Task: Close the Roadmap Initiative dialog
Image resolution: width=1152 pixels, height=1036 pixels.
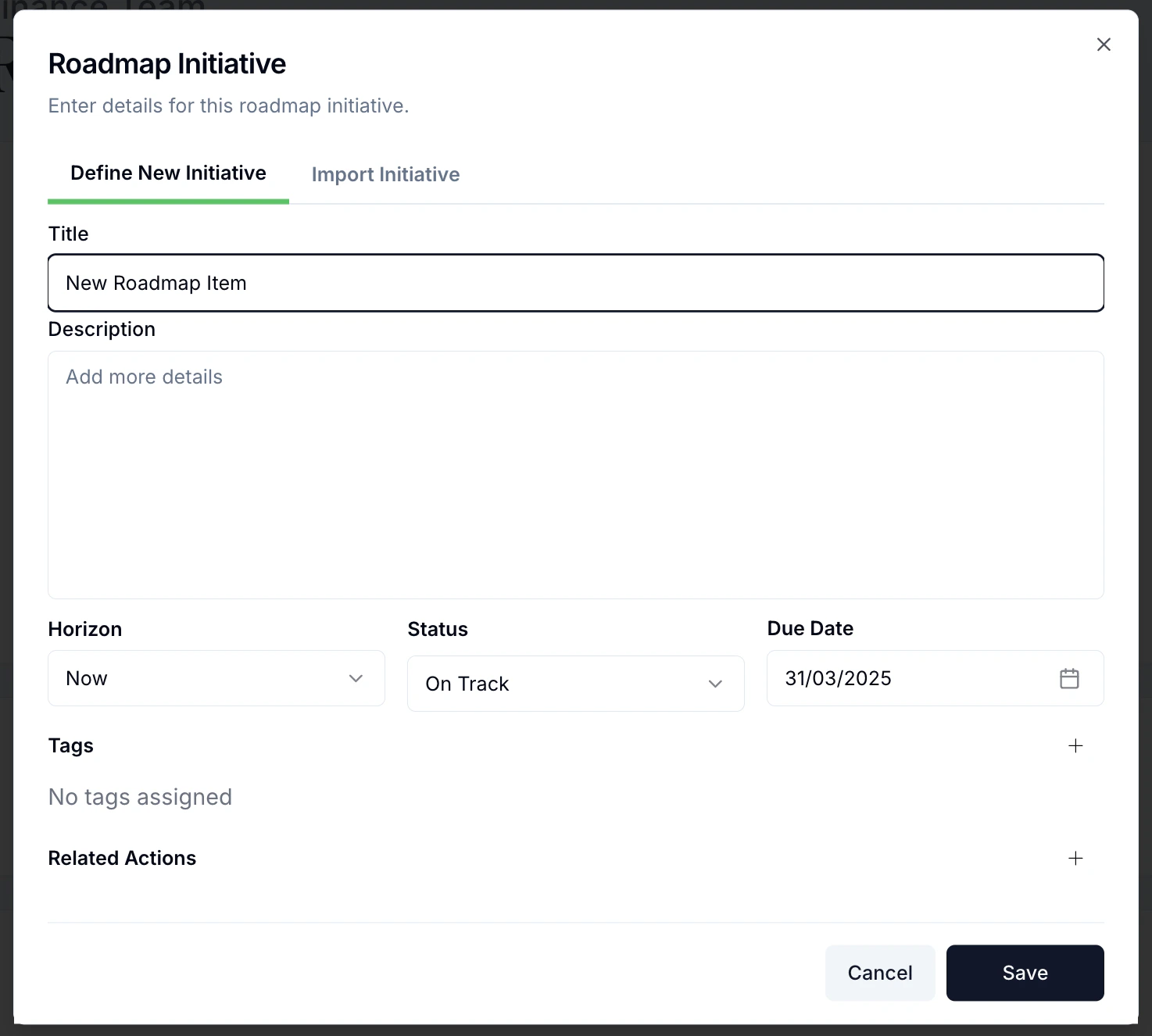Action: (1104, 45)
